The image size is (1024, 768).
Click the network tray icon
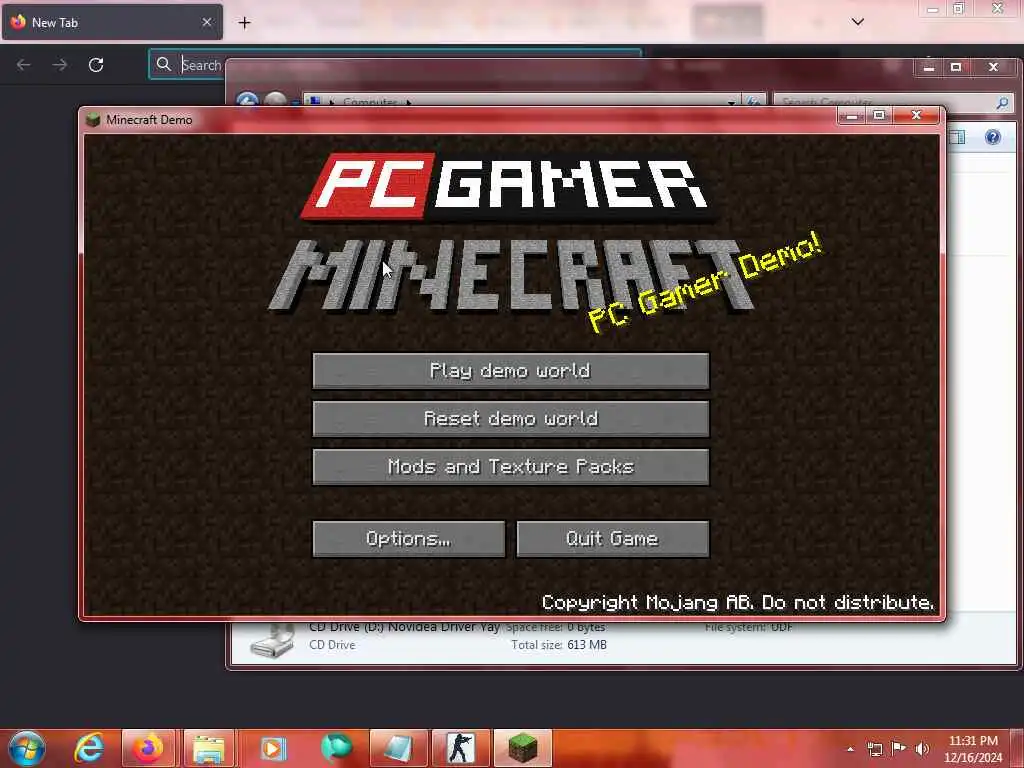(875, 749)
